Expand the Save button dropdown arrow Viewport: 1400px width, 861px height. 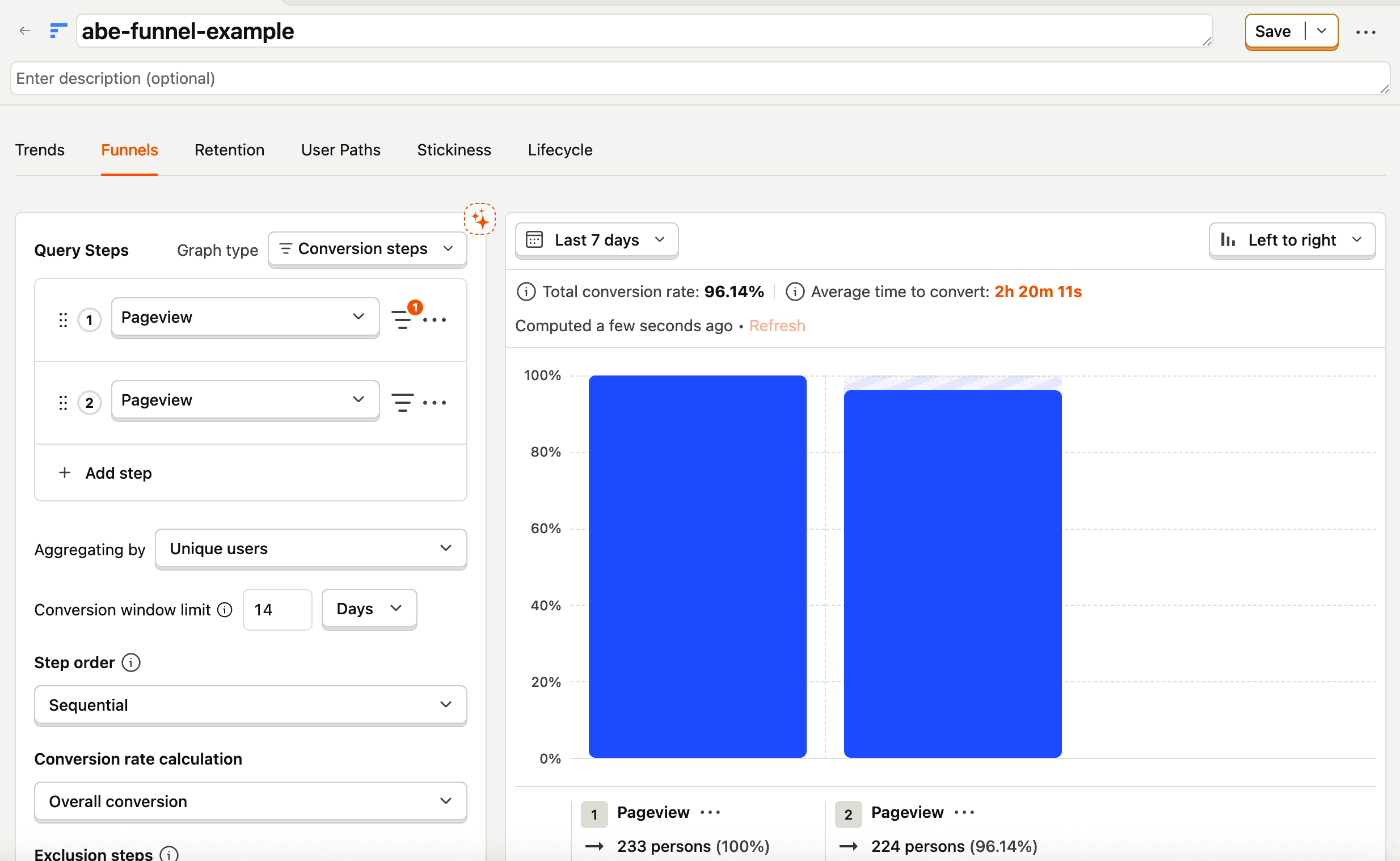coord(1321,31)
